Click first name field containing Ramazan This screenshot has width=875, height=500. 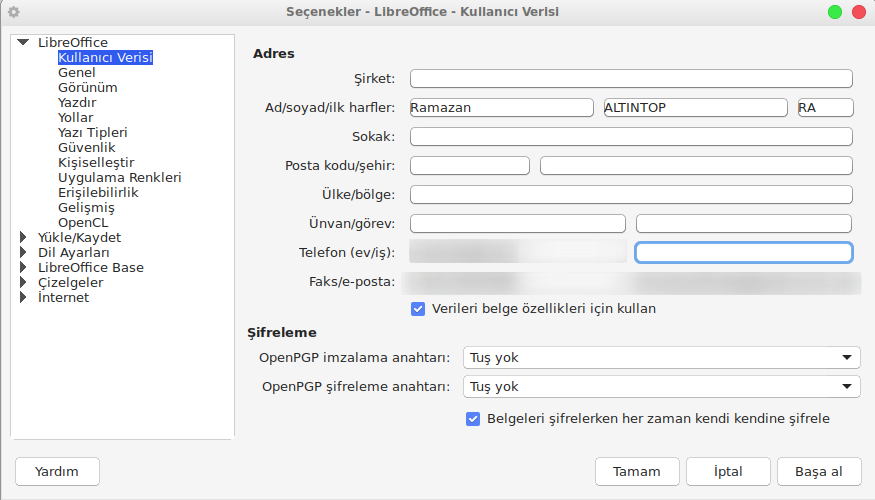coord(501,108)
